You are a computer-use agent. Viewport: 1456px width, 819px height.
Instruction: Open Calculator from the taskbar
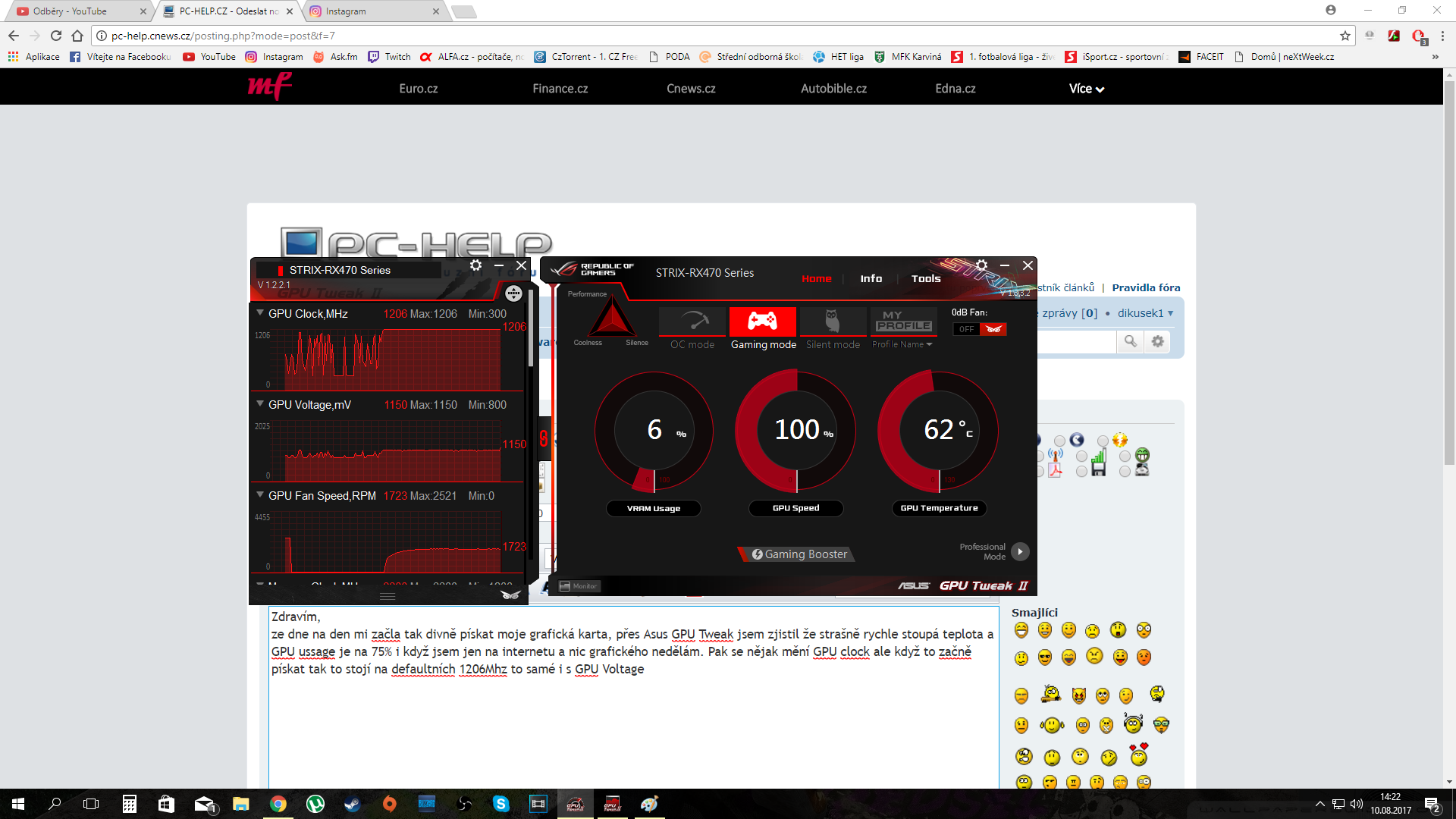(x=130, y=804)
